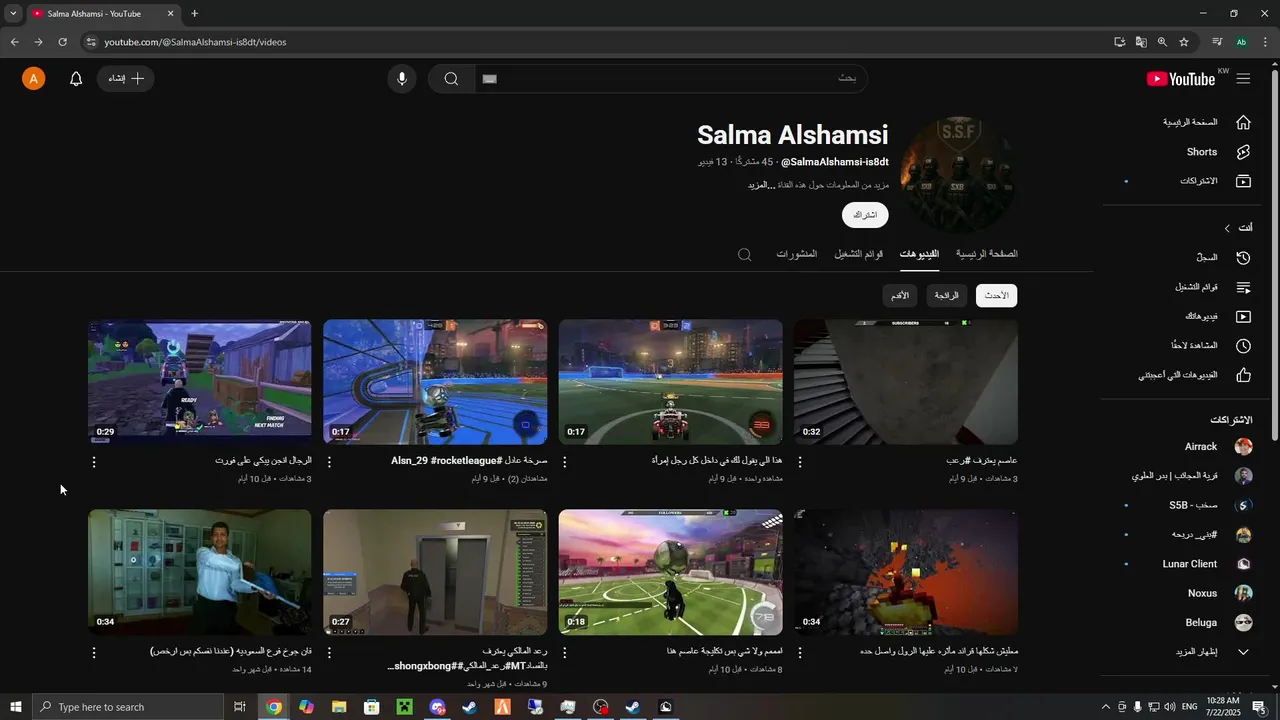Click the channel search icon beside tabs
Image resolution: width=1280 pixels, height=720 pixels.
click(745, 255)
